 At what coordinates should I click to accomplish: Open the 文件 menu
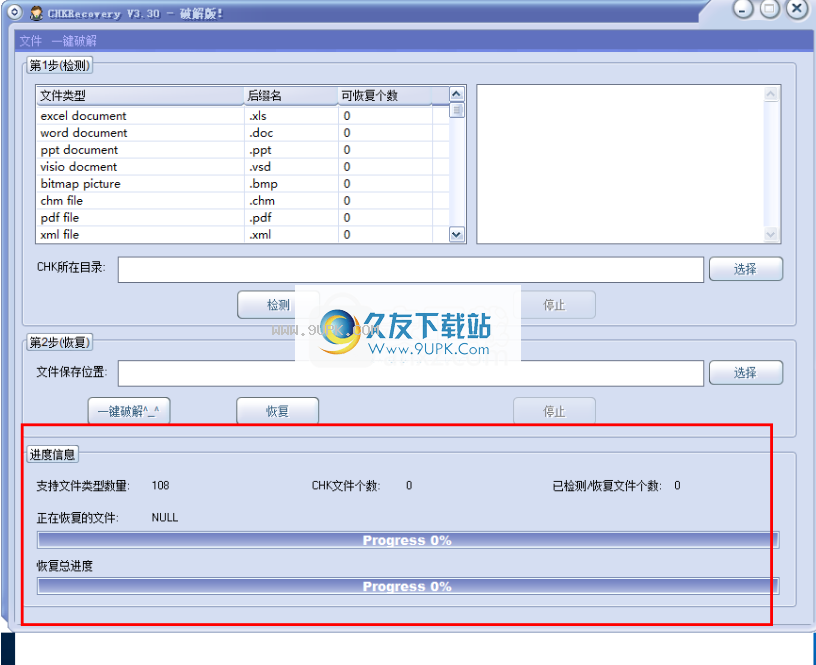(30, 41)
